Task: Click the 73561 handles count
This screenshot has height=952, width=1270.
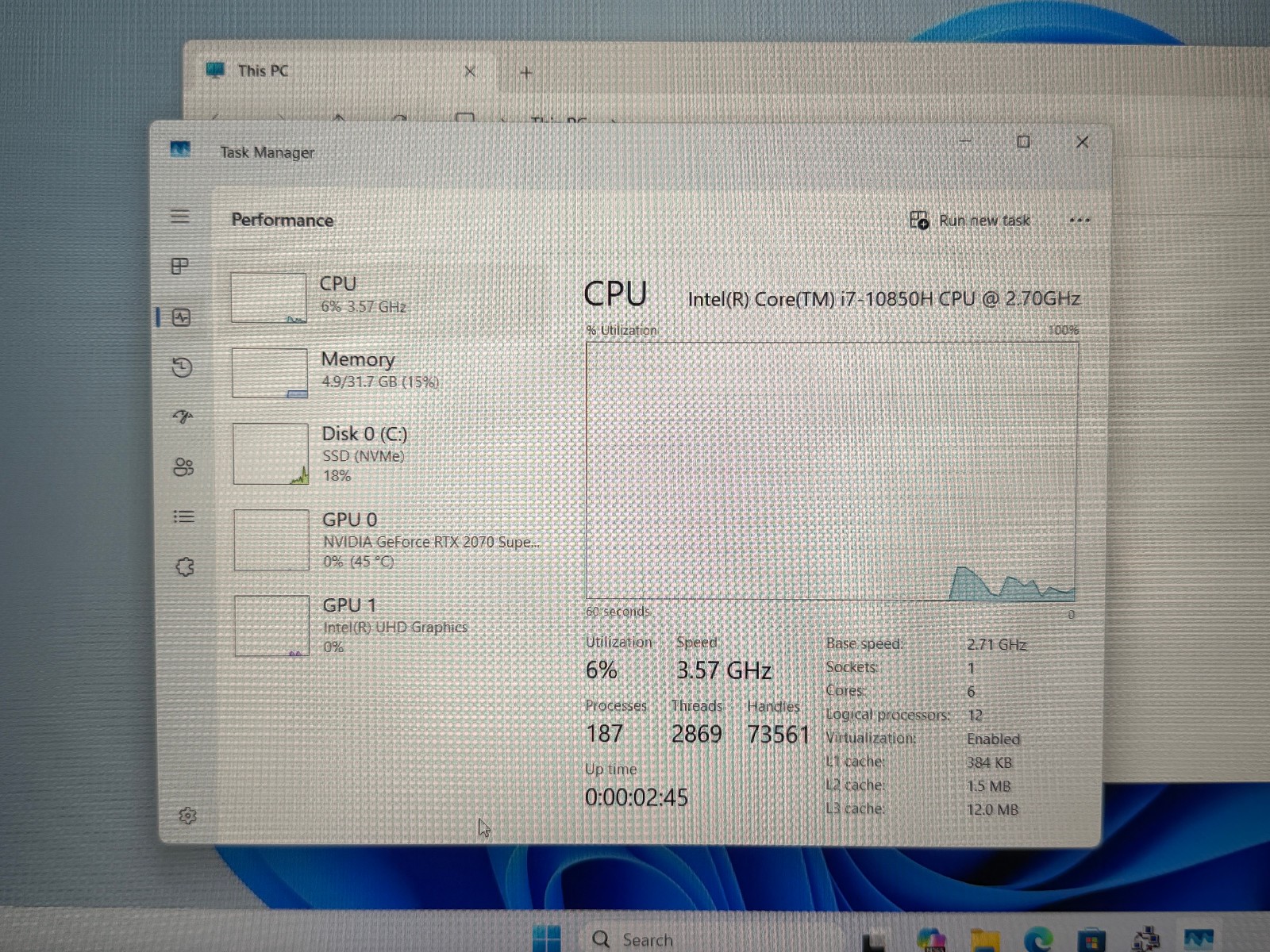Action: point(778,735)
